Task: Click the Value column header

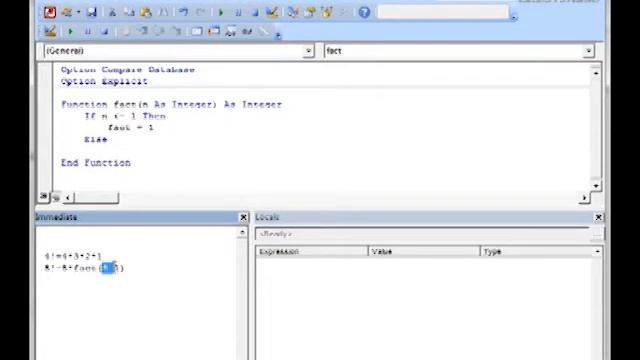Action: (x=424, y=251)
